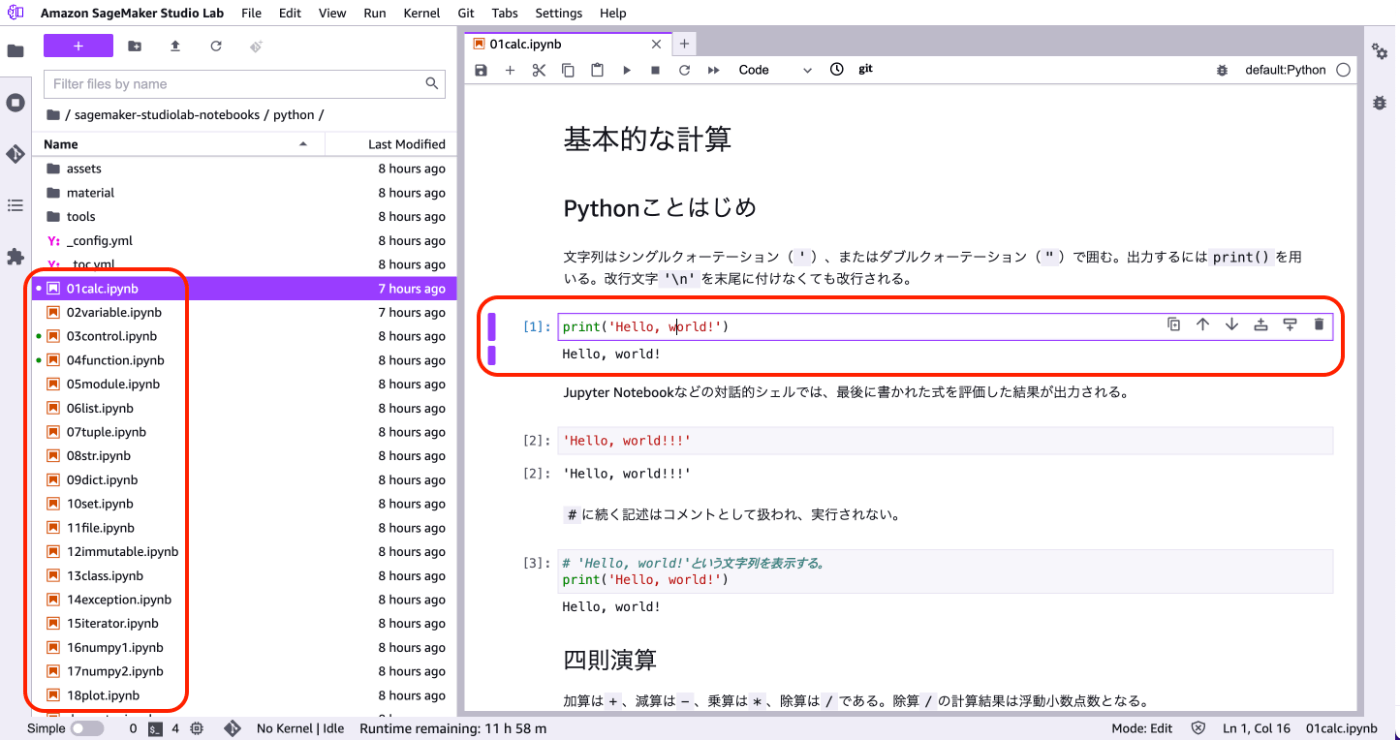Screen dimensions: 1400x740
Task: Open the material folder
Action: click(x=245, y=193)
